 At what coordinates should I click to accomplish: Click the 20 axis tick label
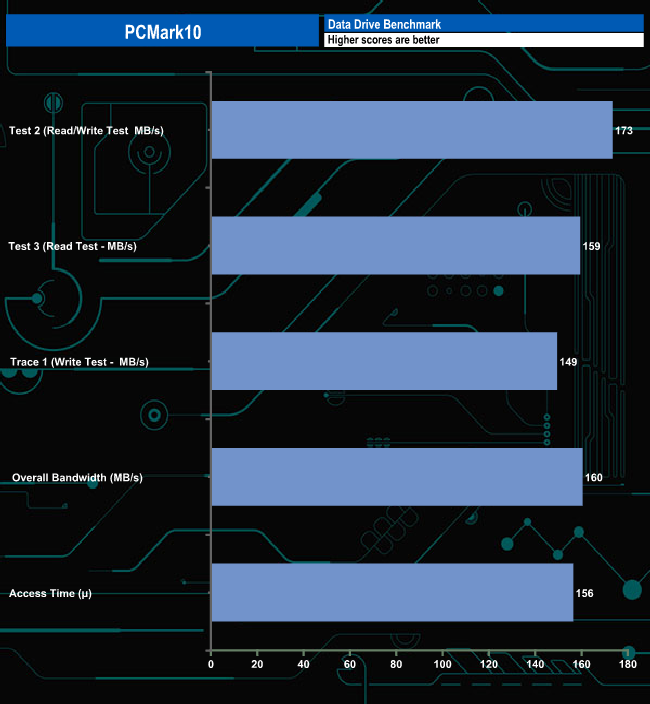click(257, 664)
